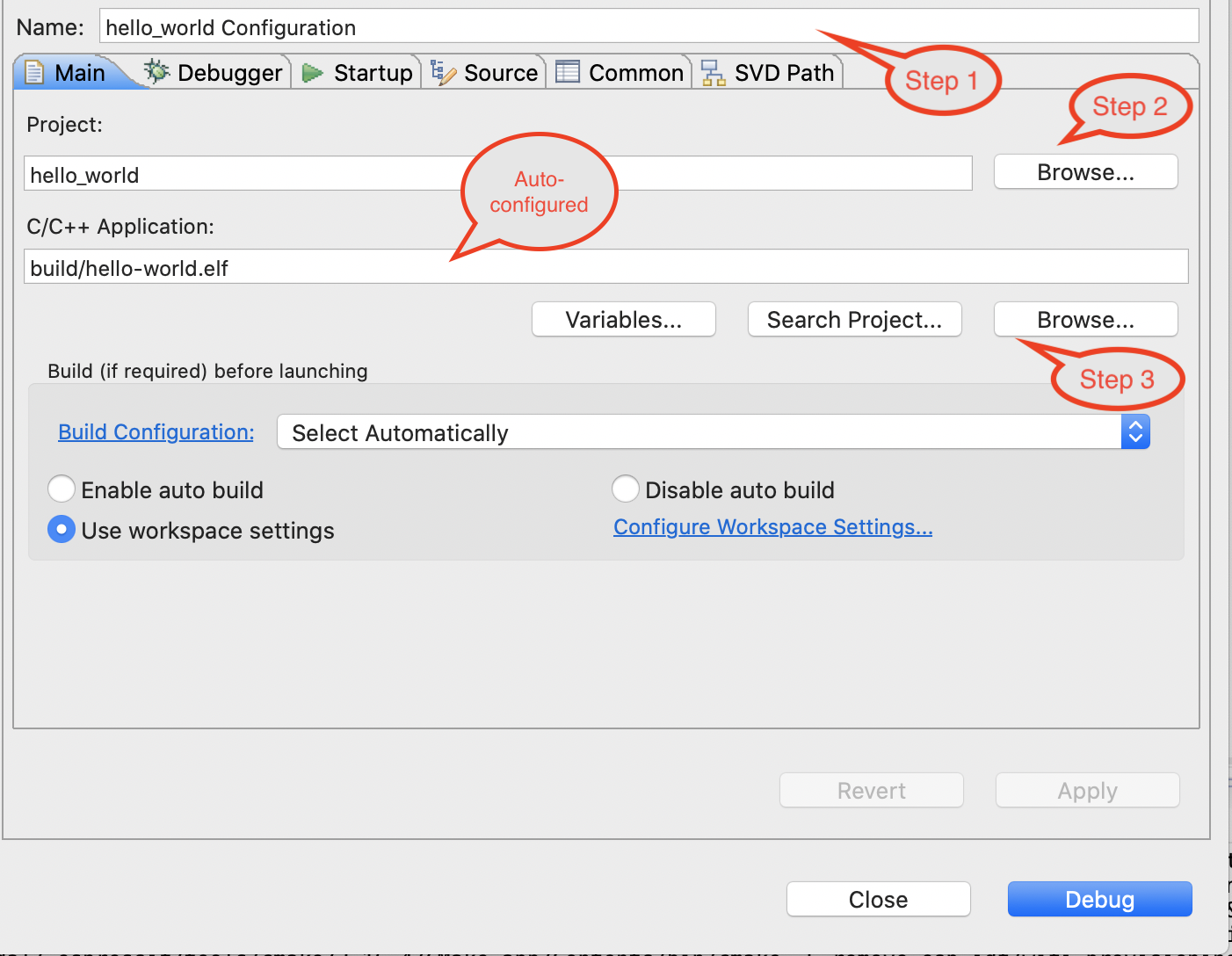This screenshot has height=956, width=1232.
Task: Click the Main tab document icon
Action: coord(34,72)
